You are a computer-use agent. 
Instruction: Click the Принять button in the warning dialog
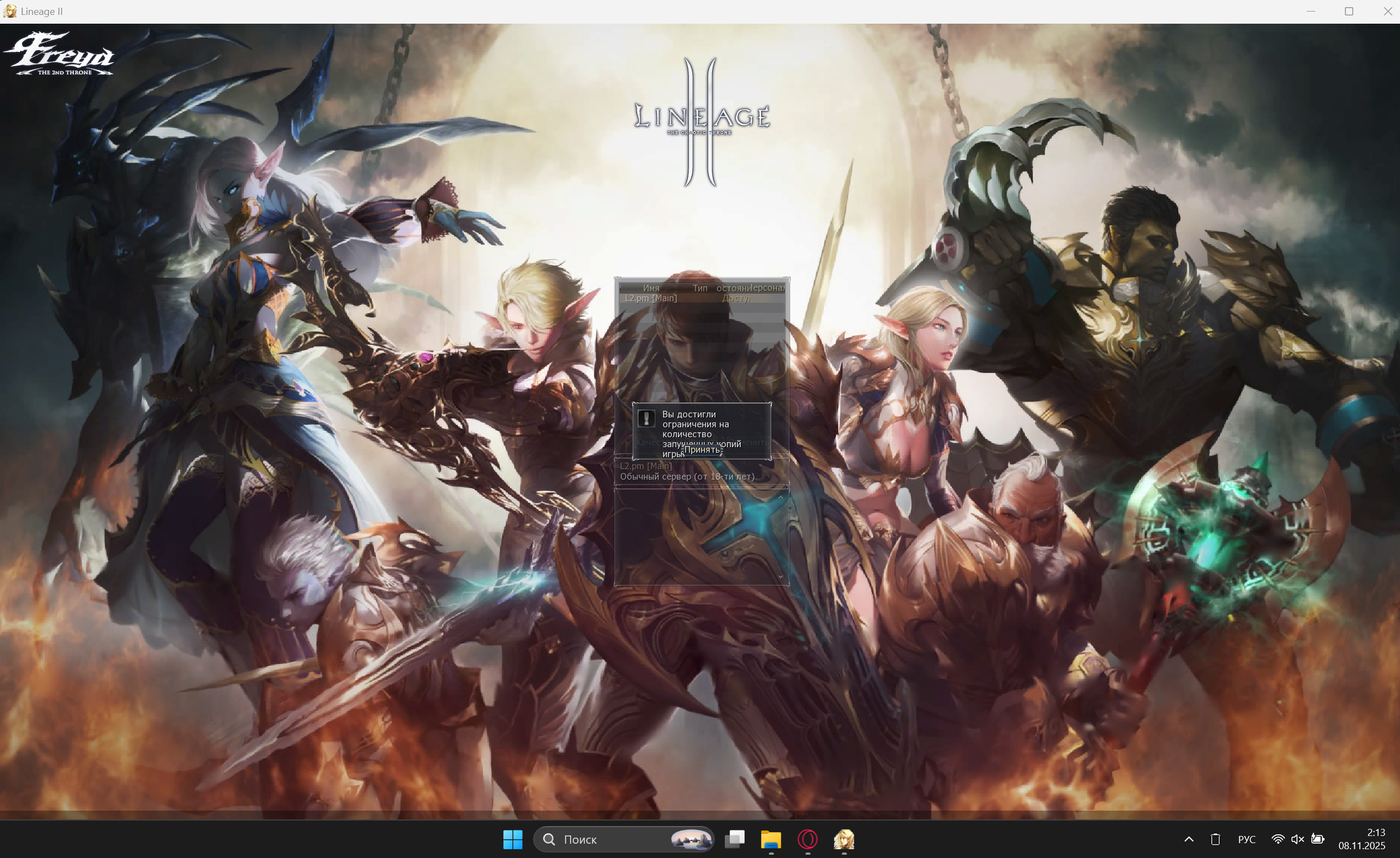coord(702,449)
